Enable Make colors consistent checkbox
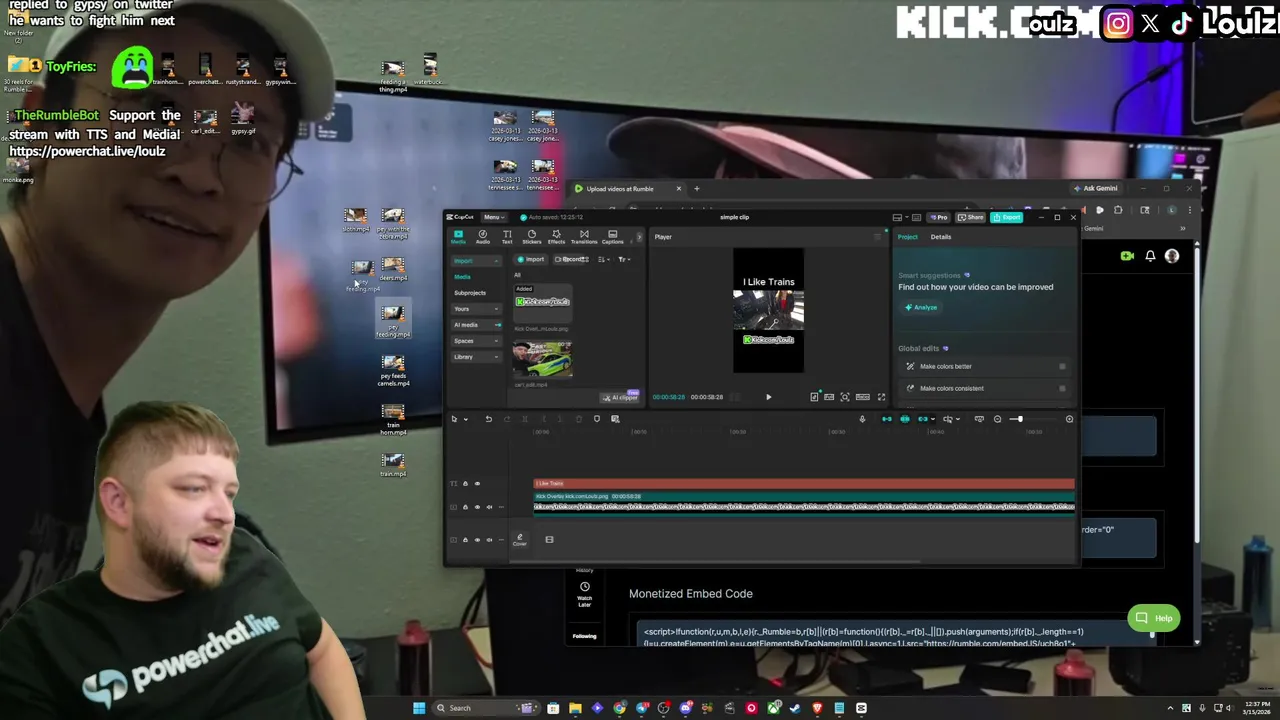The image size is (1280, 720). coord(1062,388)
